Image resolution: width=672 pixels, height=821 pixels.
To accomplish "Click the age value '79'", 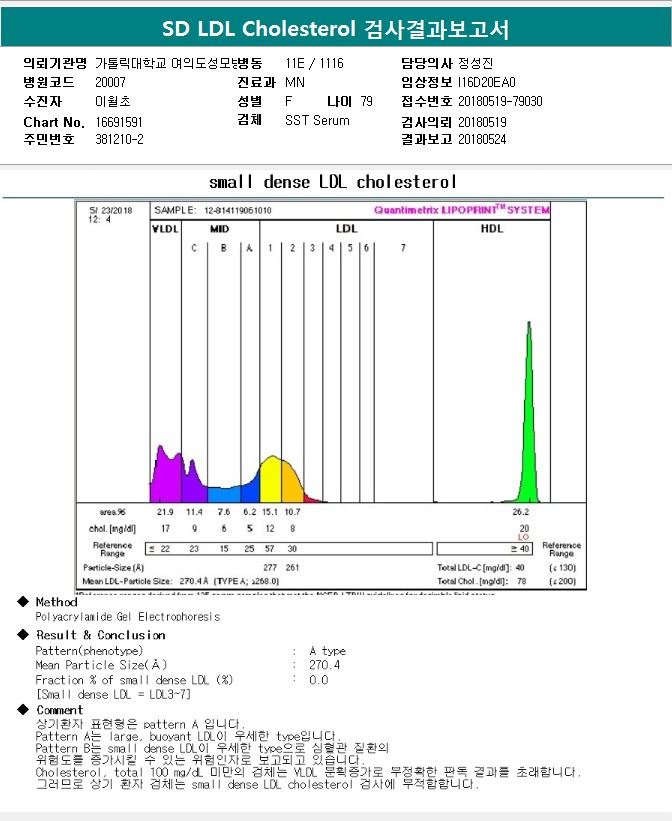I will (x=367, y=101).
